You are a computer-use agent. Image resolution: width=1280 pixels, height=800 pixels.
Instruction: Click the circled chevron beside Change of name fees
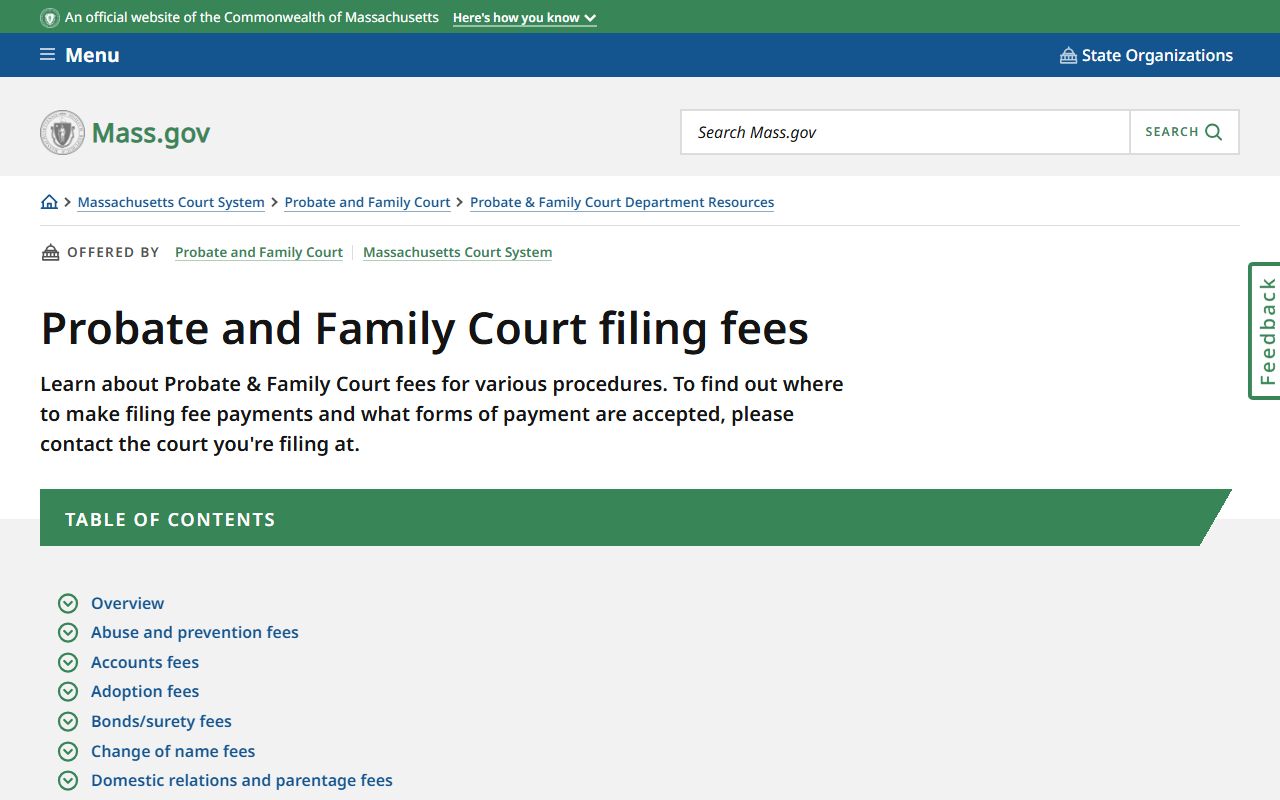tap(68, 751)
